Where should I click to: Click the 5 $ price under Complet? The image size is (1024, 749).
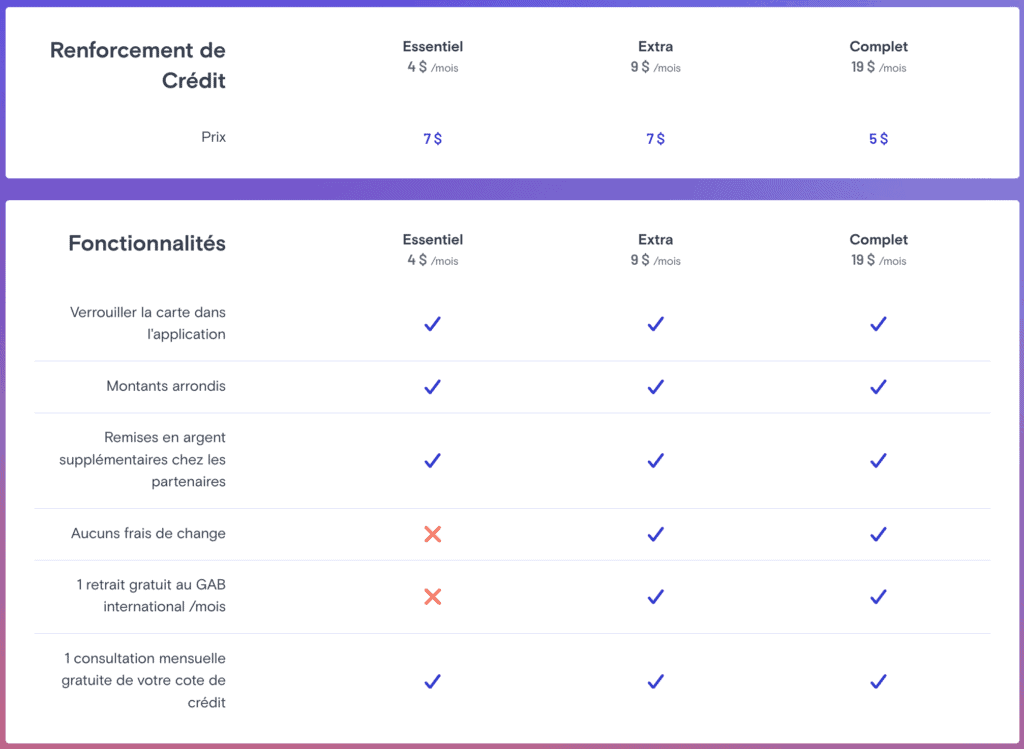click(878, 139)
